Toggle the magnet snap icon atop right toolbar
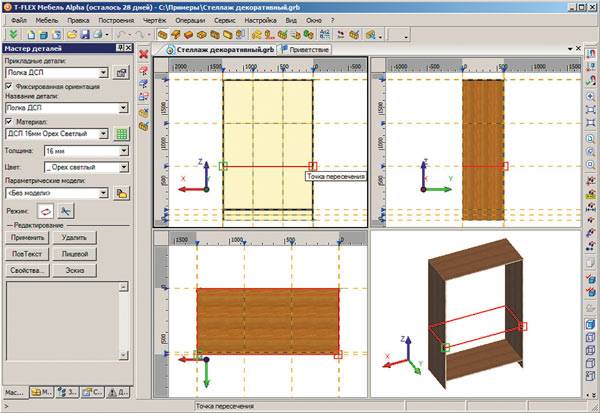 (x=591, y=52)
